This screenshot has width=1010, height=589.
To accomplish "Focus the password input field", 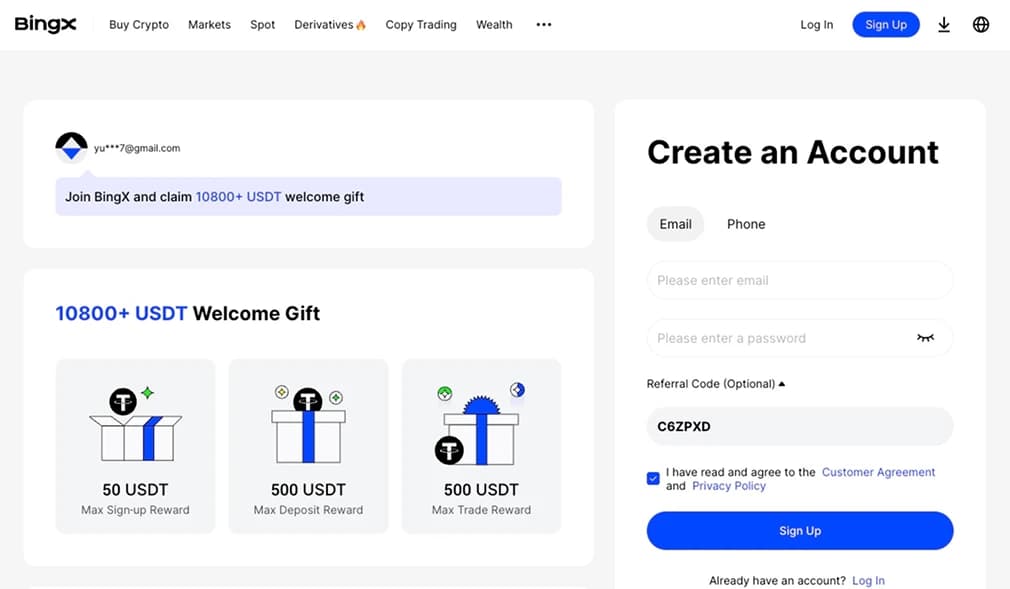I will [800, 338].
